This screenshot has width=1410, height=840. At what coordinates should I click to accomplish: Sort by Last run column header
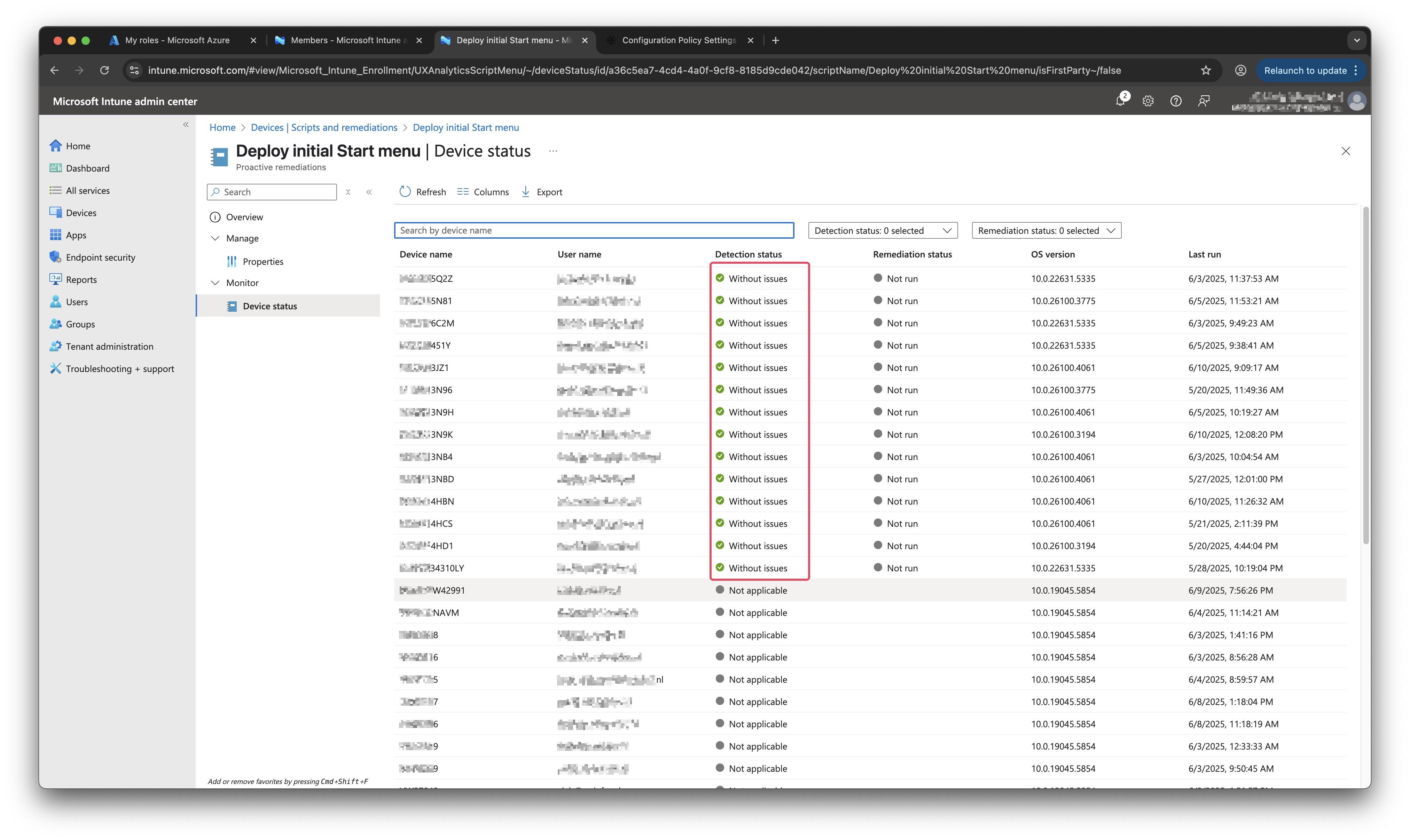1205,255
